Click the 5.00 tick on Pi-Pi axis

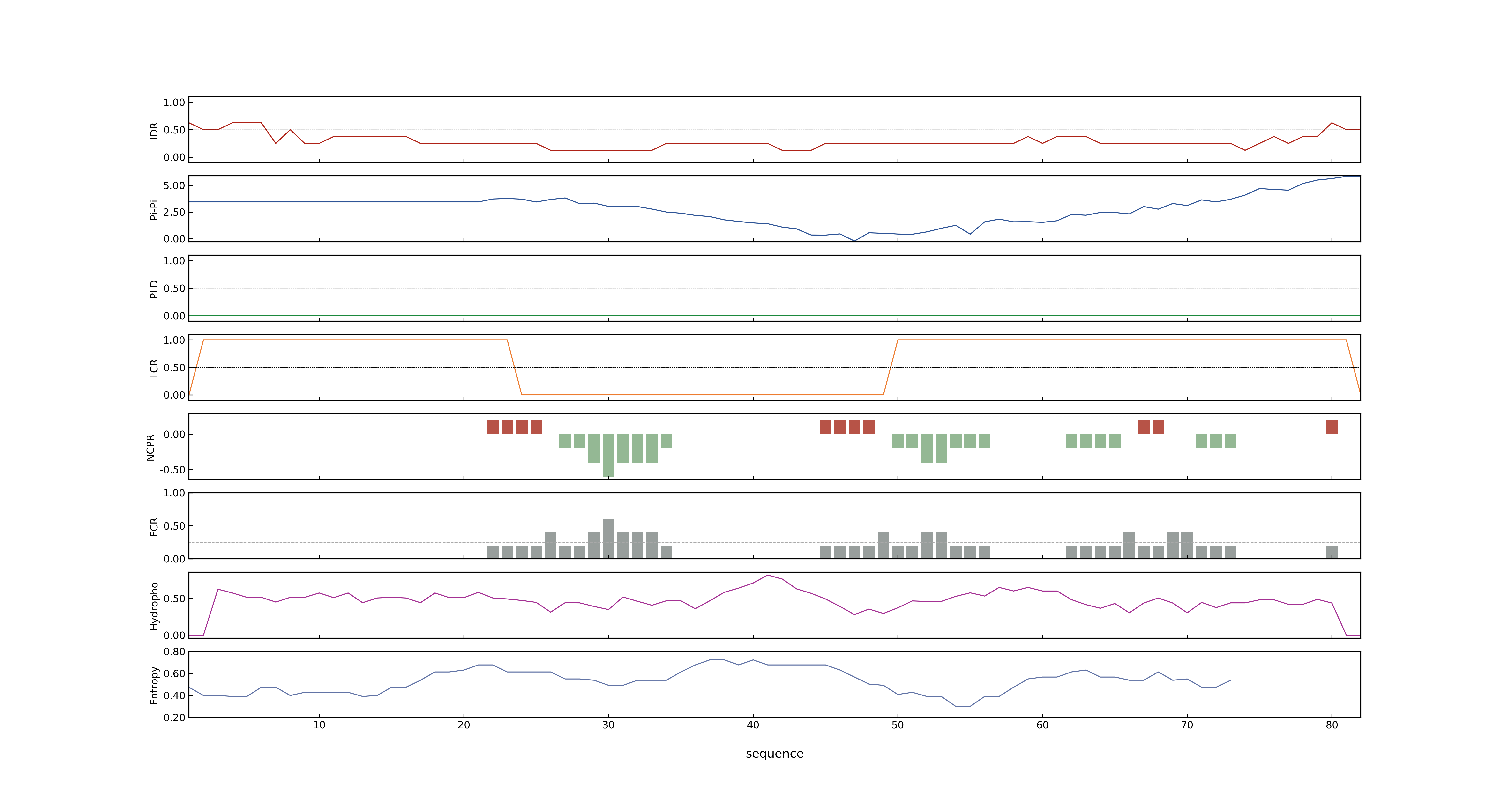[174, 185]
